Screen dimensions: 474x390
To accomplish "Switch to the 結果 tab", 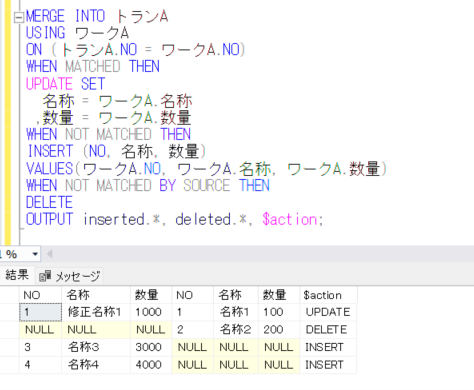I will coord(17,275).
